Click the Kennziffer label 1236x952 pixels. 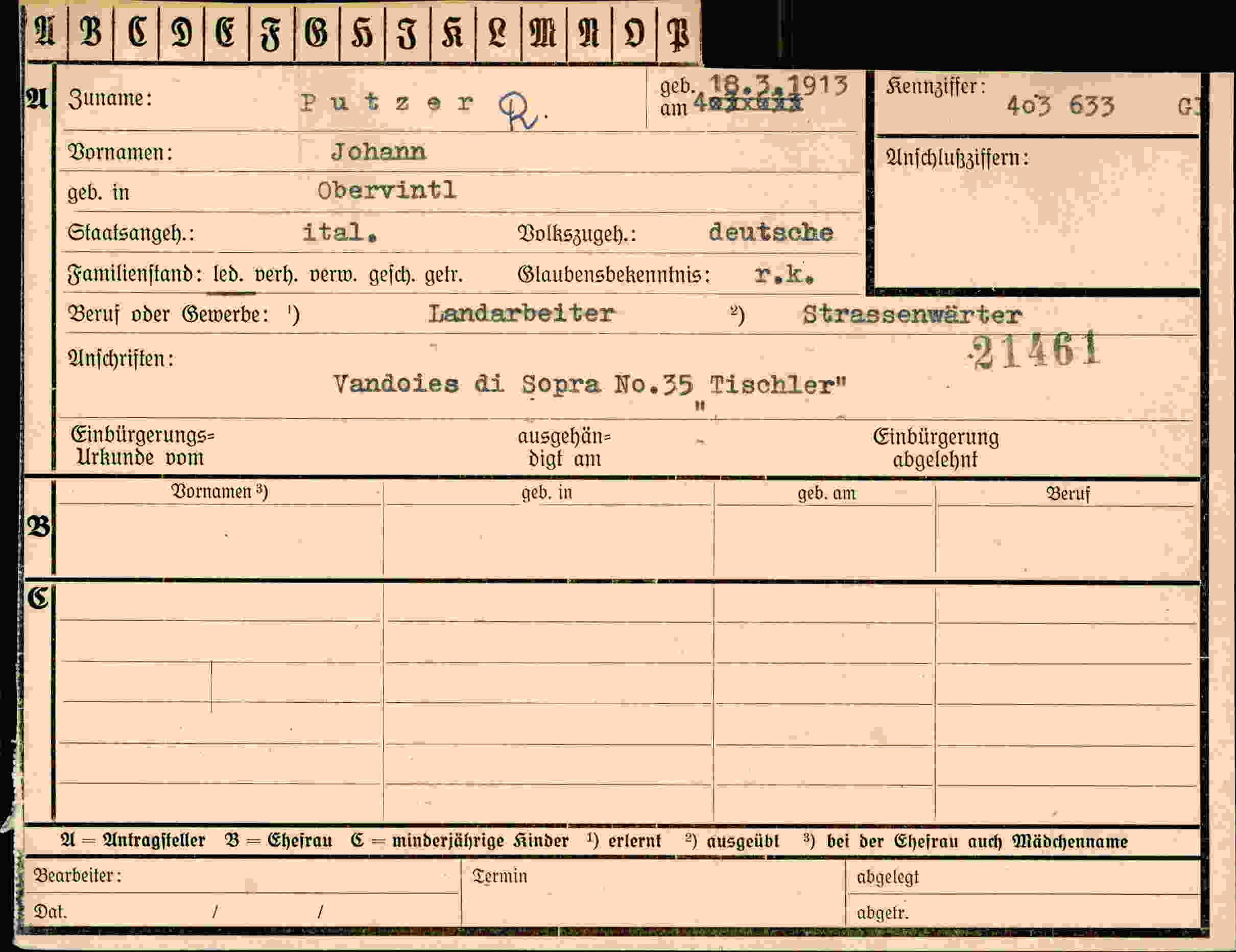pyautogui.click(x=936, y=87)
